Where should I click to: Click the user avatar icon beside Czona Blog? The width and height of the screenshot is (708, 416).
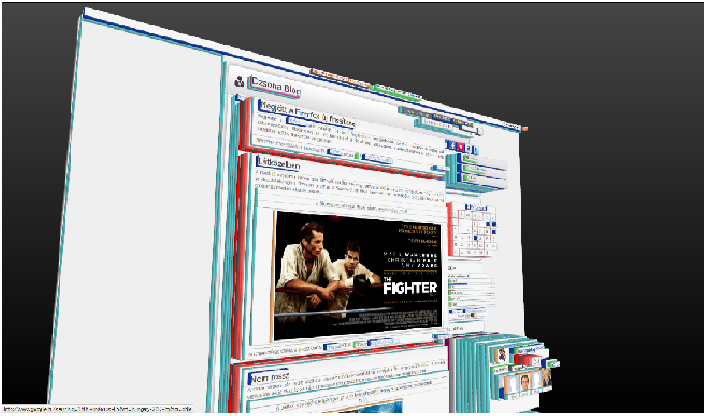(239, 81)
